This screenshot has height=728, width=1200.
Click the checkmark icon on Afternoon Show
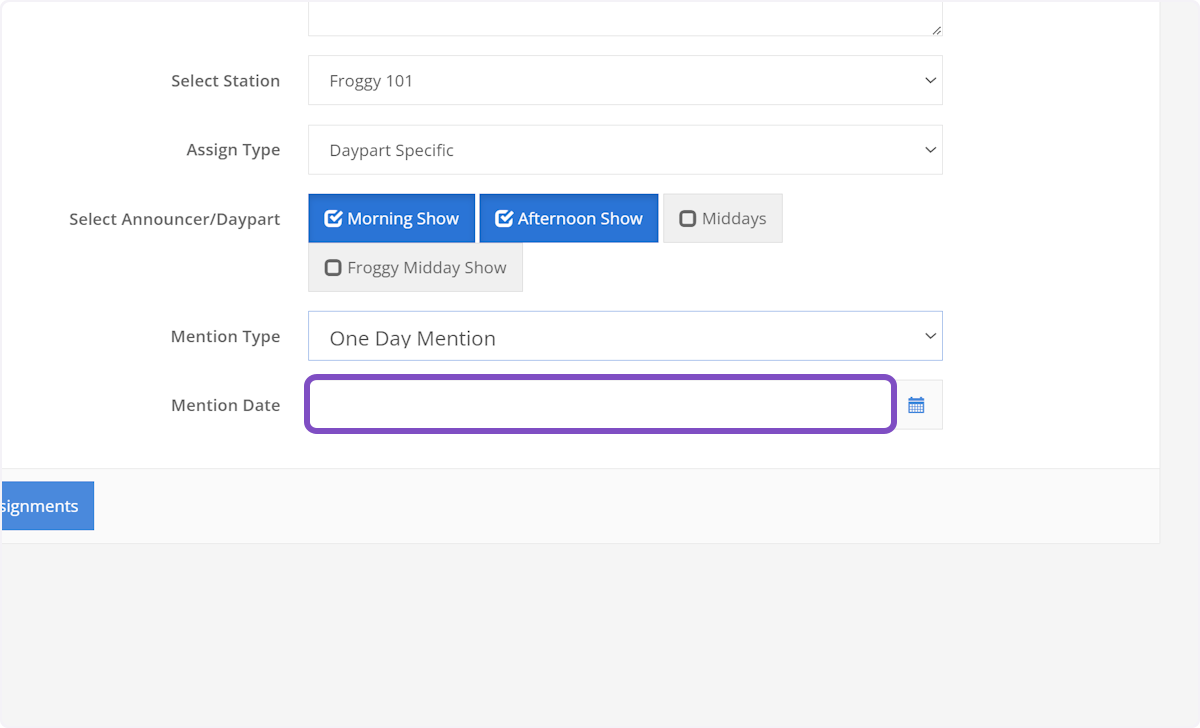pyautogui.click(x=504, y=219)
